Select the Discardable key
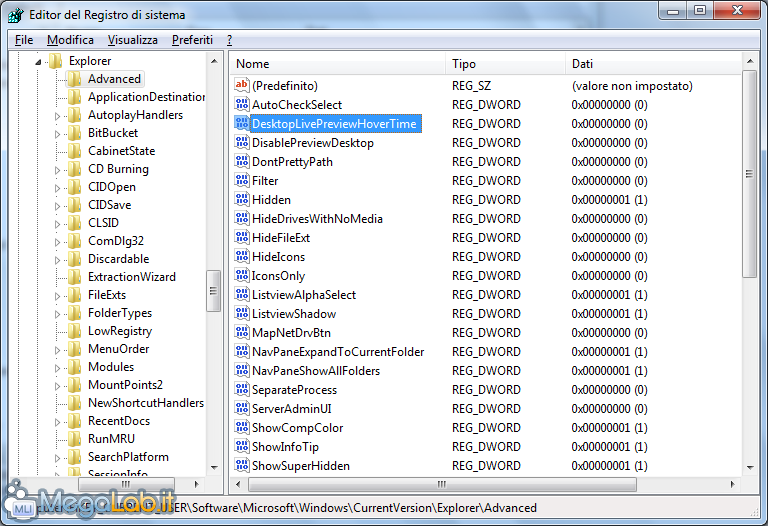Screen dimensions: 768x526 pyautogui.click(x=119, y=259)
